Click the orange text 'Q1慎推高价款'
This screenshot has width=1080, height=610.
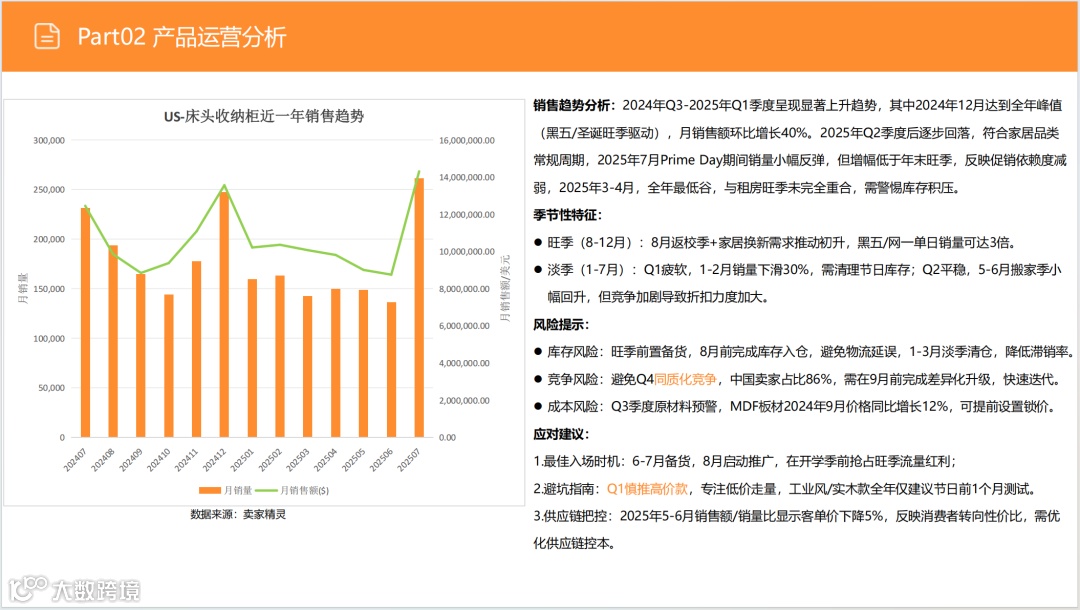pyautogui.click(x=647, y=489)
